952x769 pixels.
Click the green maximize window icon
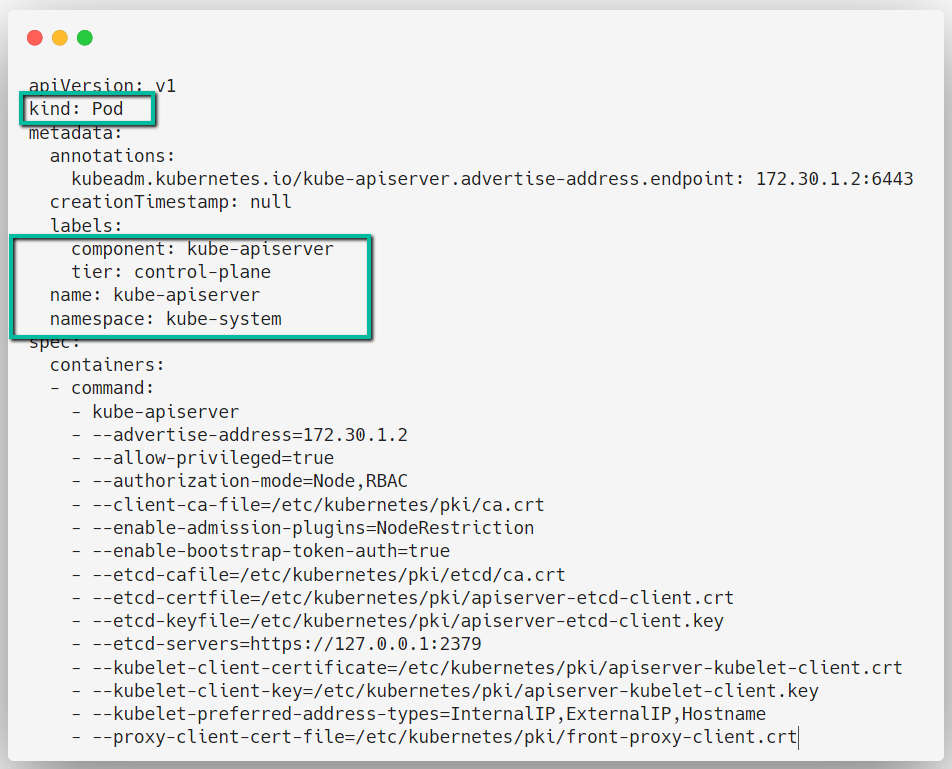(x=86, y=37)
